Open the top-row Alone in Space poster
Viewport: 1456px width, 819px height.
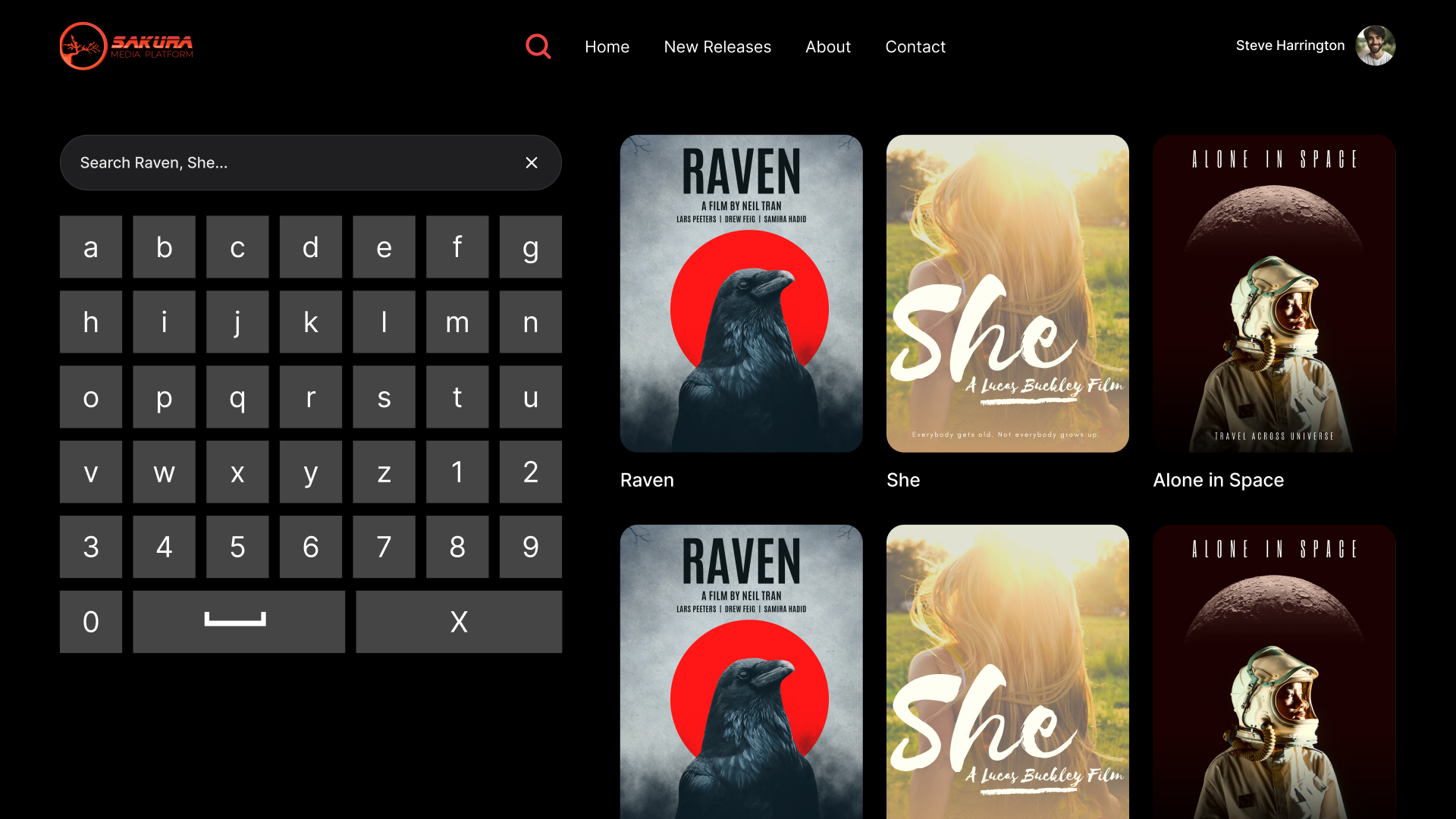point(1274,293)
